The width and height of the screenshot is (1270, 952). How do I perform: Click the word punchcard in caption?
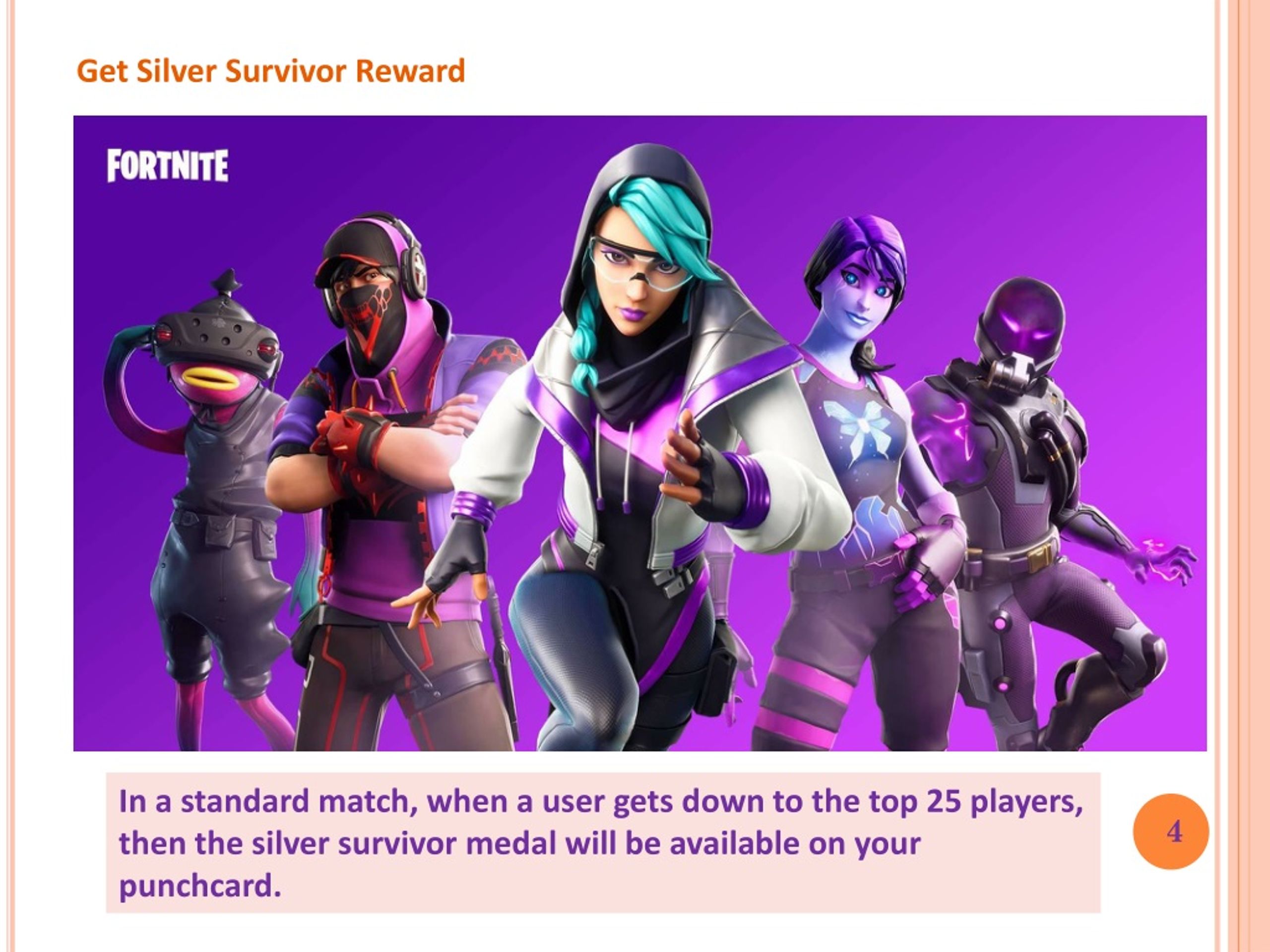click(200, 886)
